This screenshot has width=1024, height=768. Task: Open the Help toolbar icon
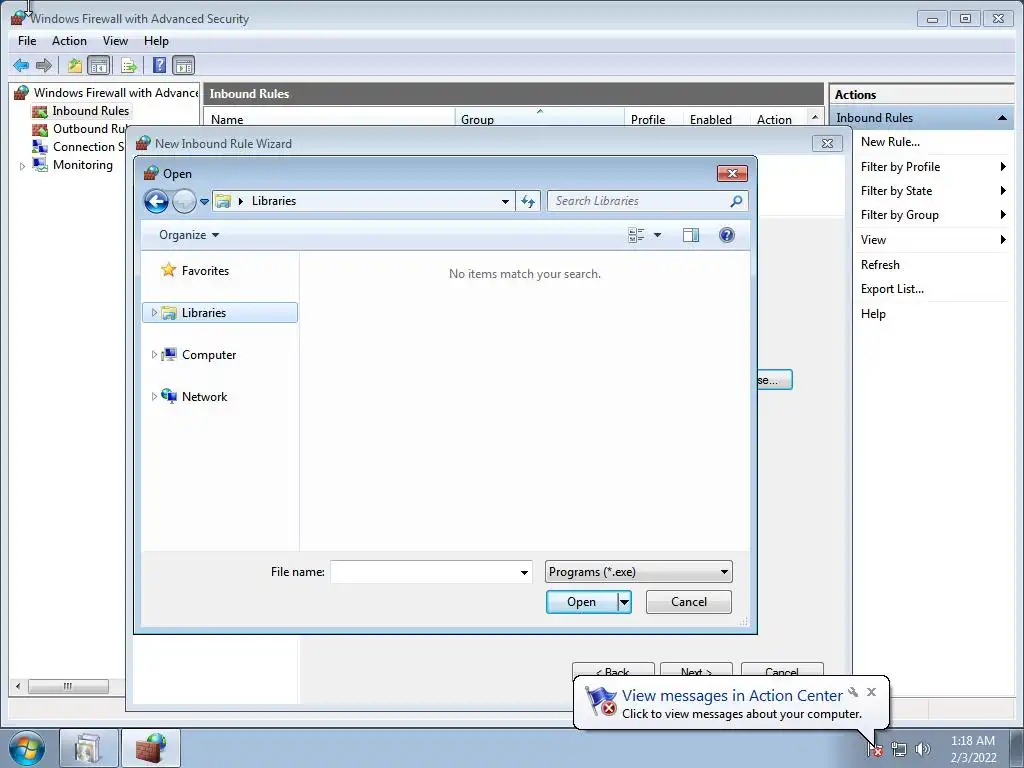pyautogui.click(x=159, y=65)
